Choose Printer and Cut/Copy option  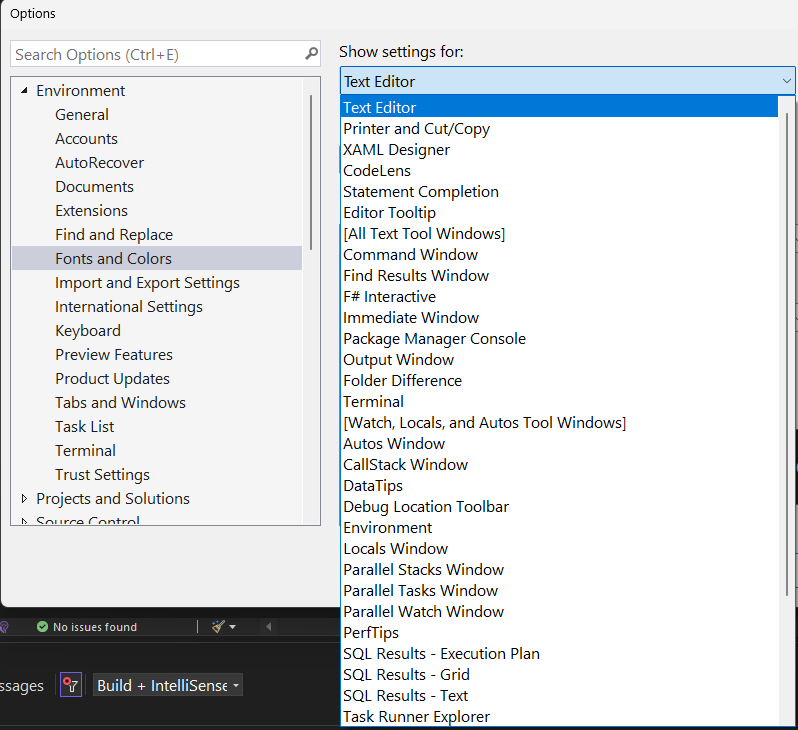click(x=559, y=128)
